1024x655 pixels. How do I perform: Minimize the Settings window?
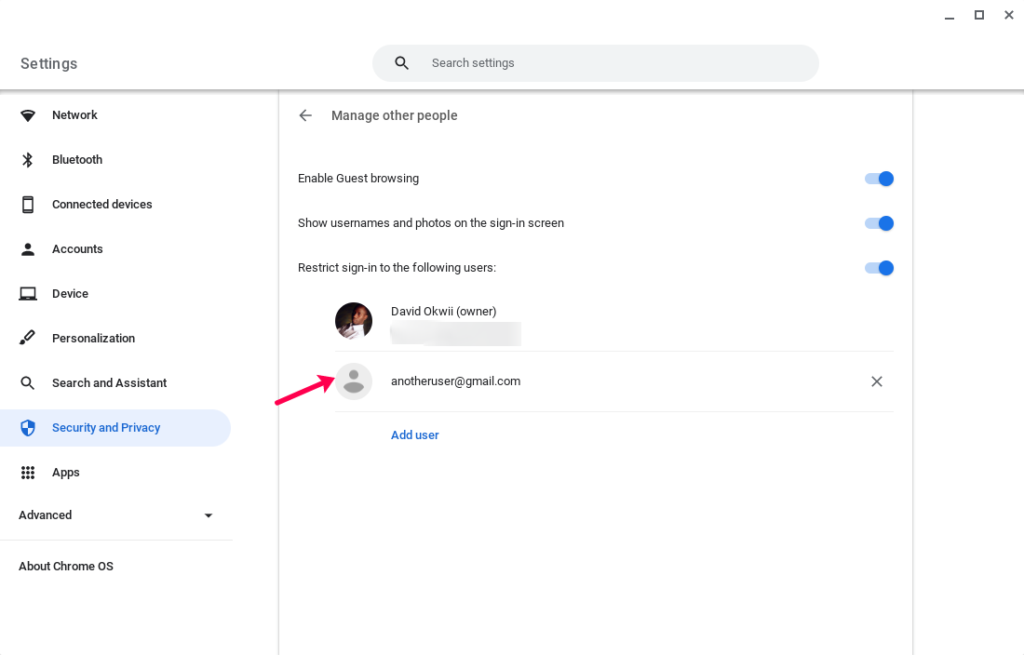pyautogui.click(x=949, y=16)
